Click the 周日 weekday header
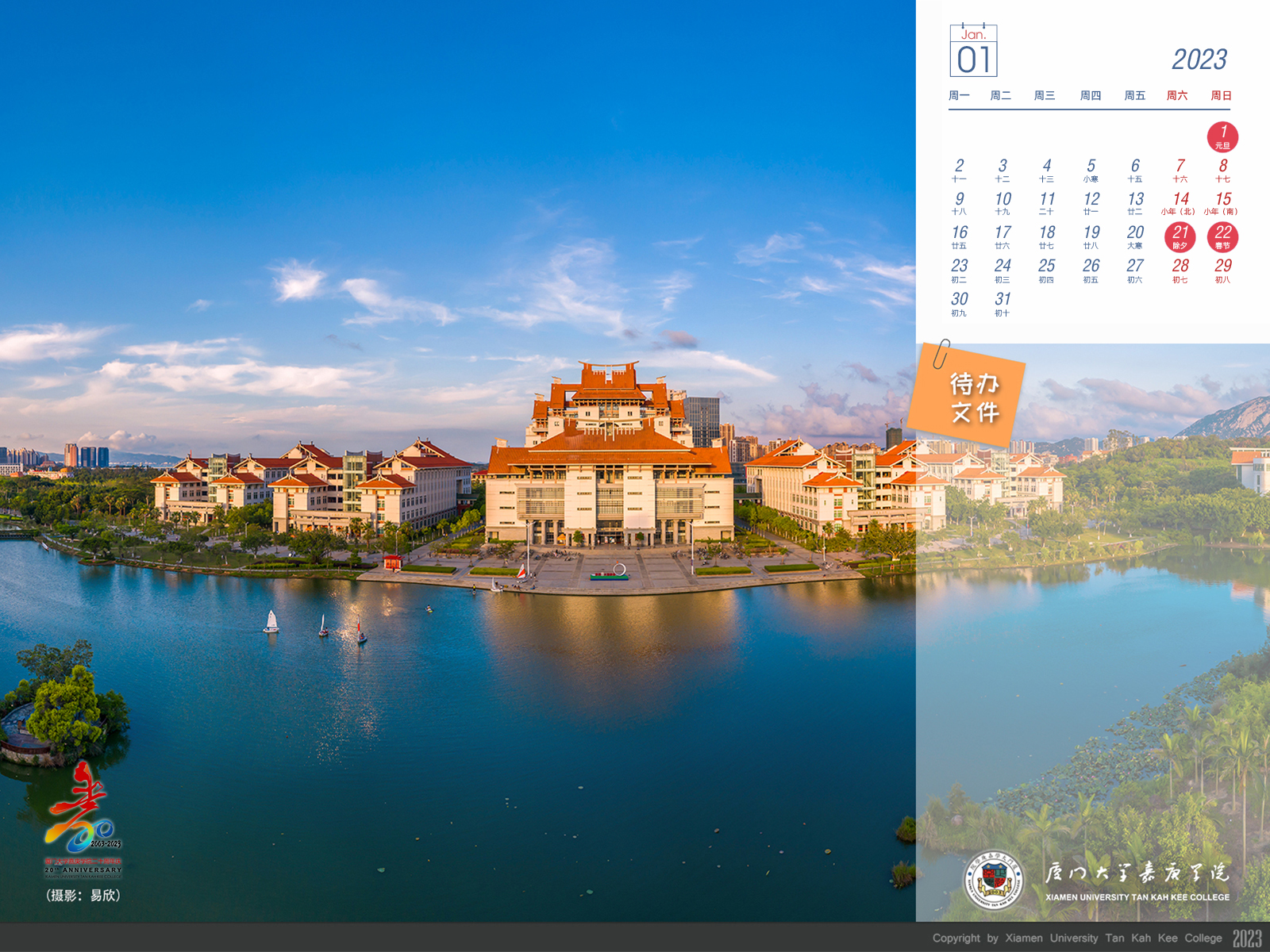 [x=1221, y=95]
